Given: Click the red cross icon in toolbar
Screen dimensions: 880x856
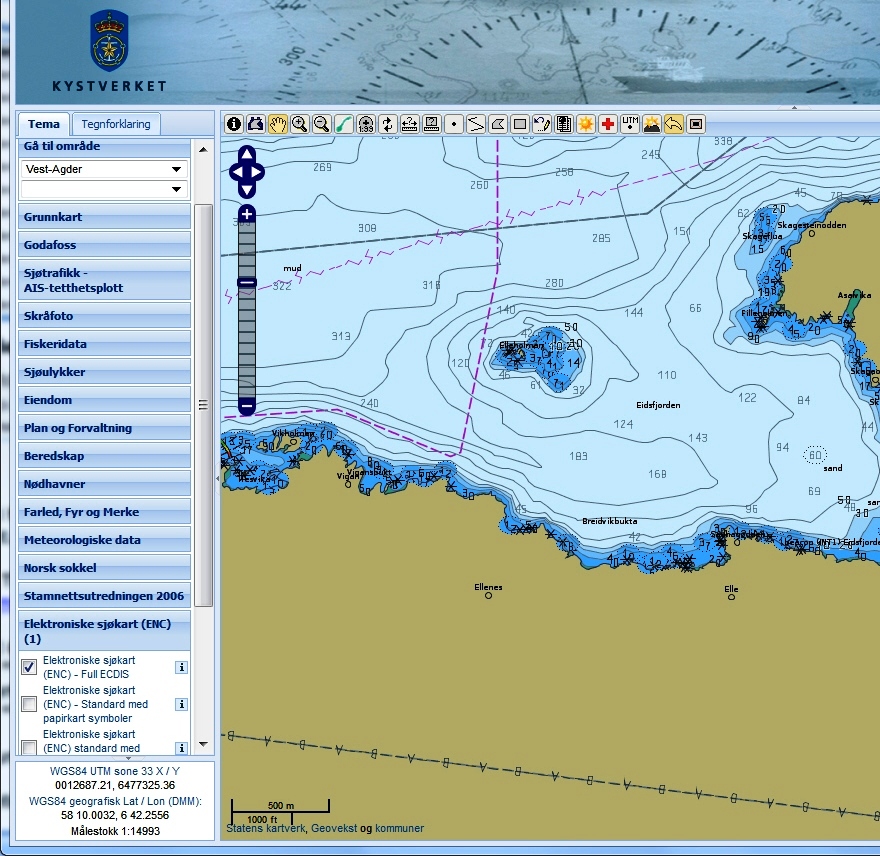Looking at the screenshot, I should pos(607,124).
